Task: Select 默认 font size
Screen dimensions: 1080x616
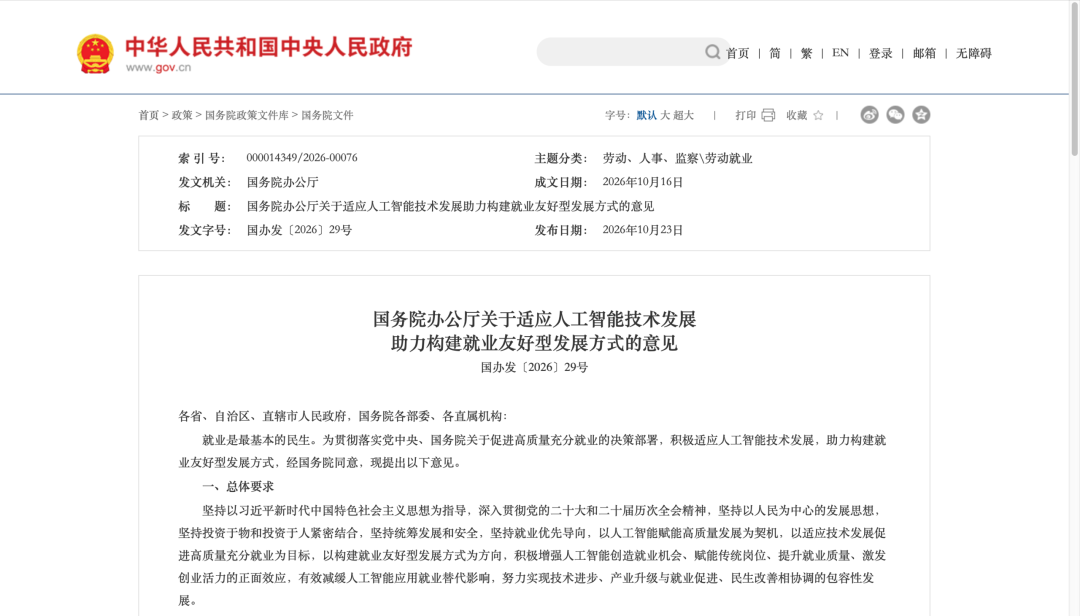Action: tap(646, 115)
